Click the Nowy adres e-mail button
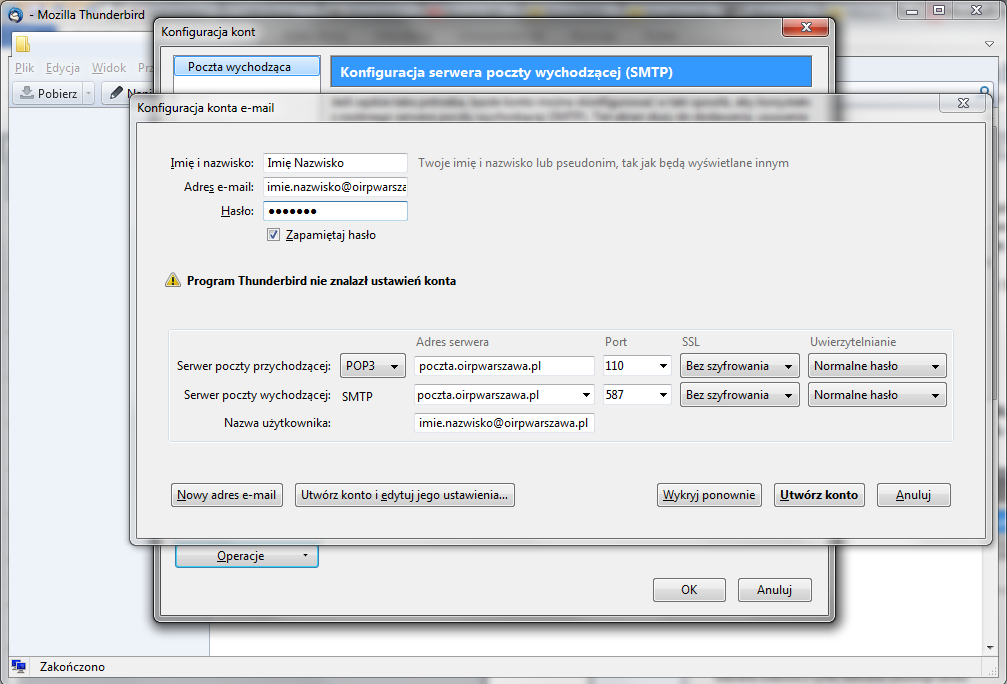 [227, 495]
